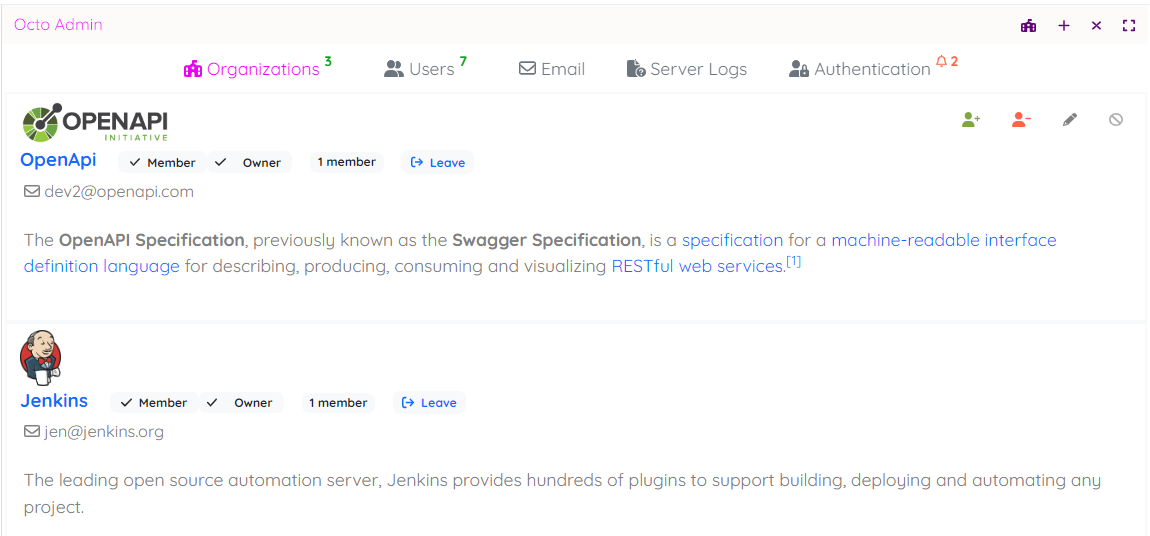
Task: Toggle the Owner chip for OpenApi
Action: coord(249,163)
